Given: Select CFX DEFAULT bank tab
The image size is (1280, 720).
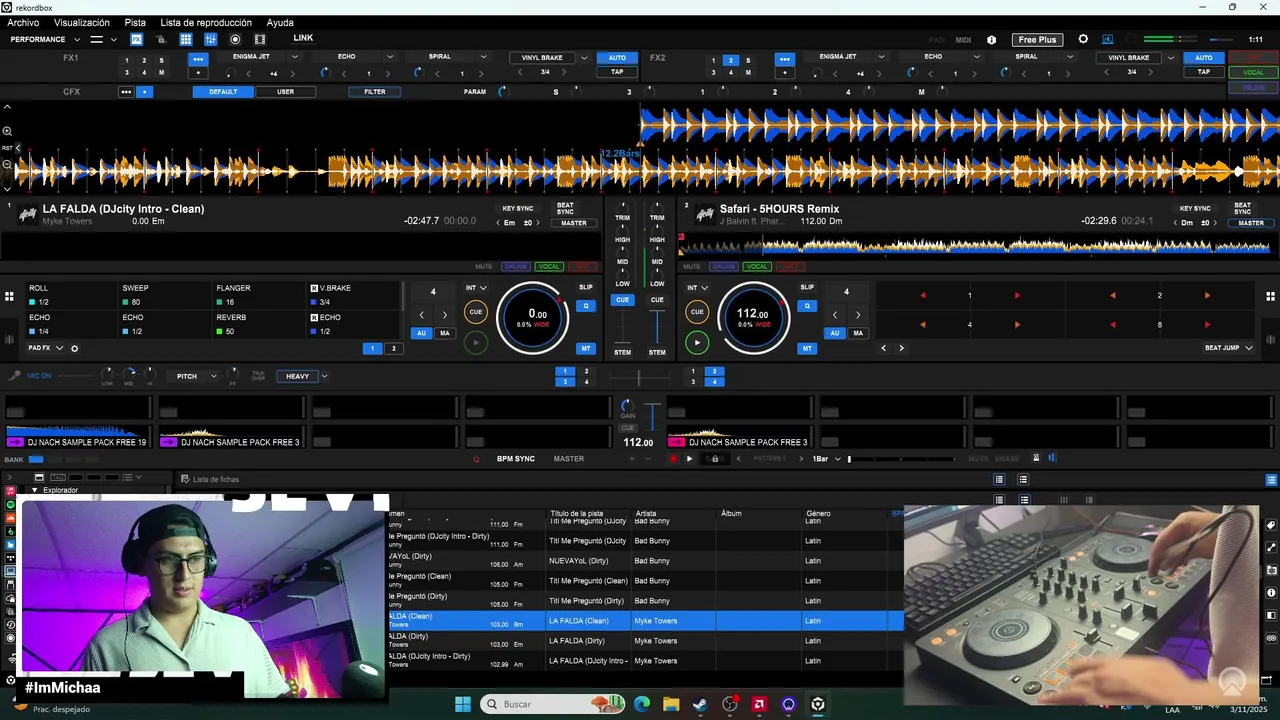Looking at the screenshot, I should 223,92.
